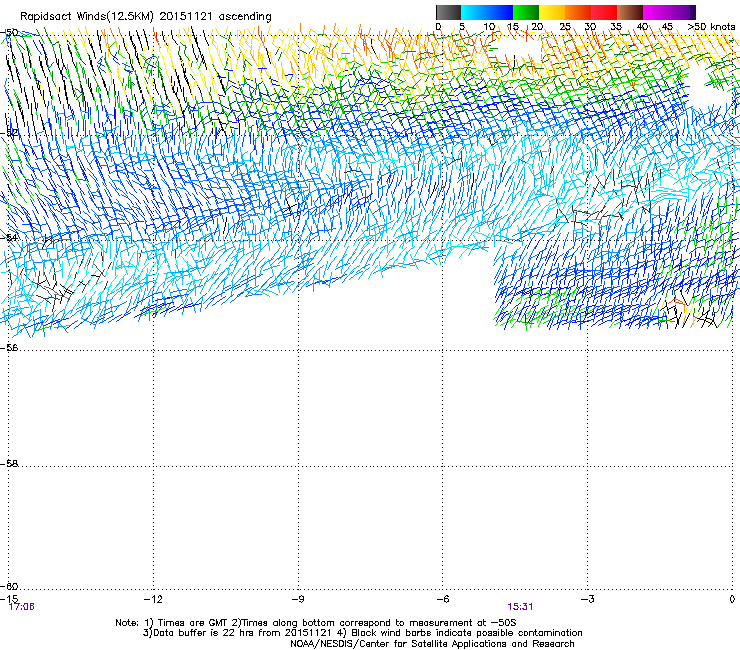This screenshot has height=650, width=740.
Task: Click the purple 17:06 pass time
Action: click(x=22, y=607)
